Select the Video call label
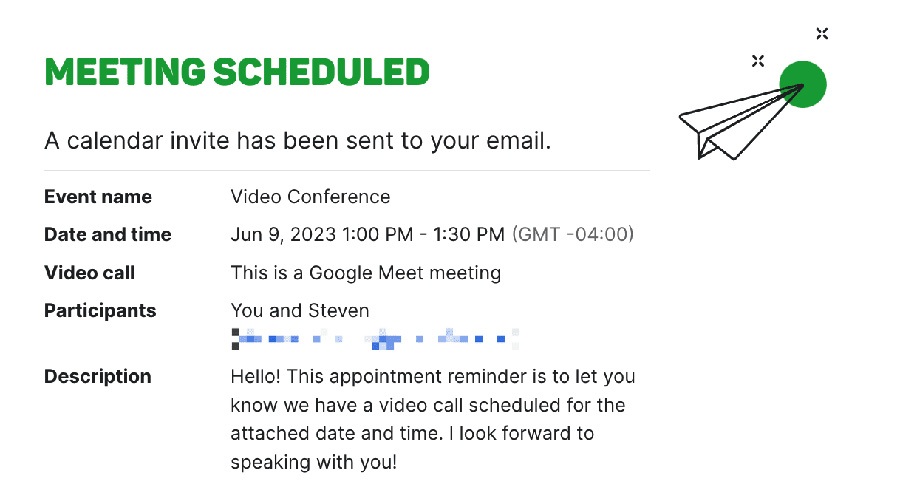Screen dimensions: 900x504 (x=89, y=272)
